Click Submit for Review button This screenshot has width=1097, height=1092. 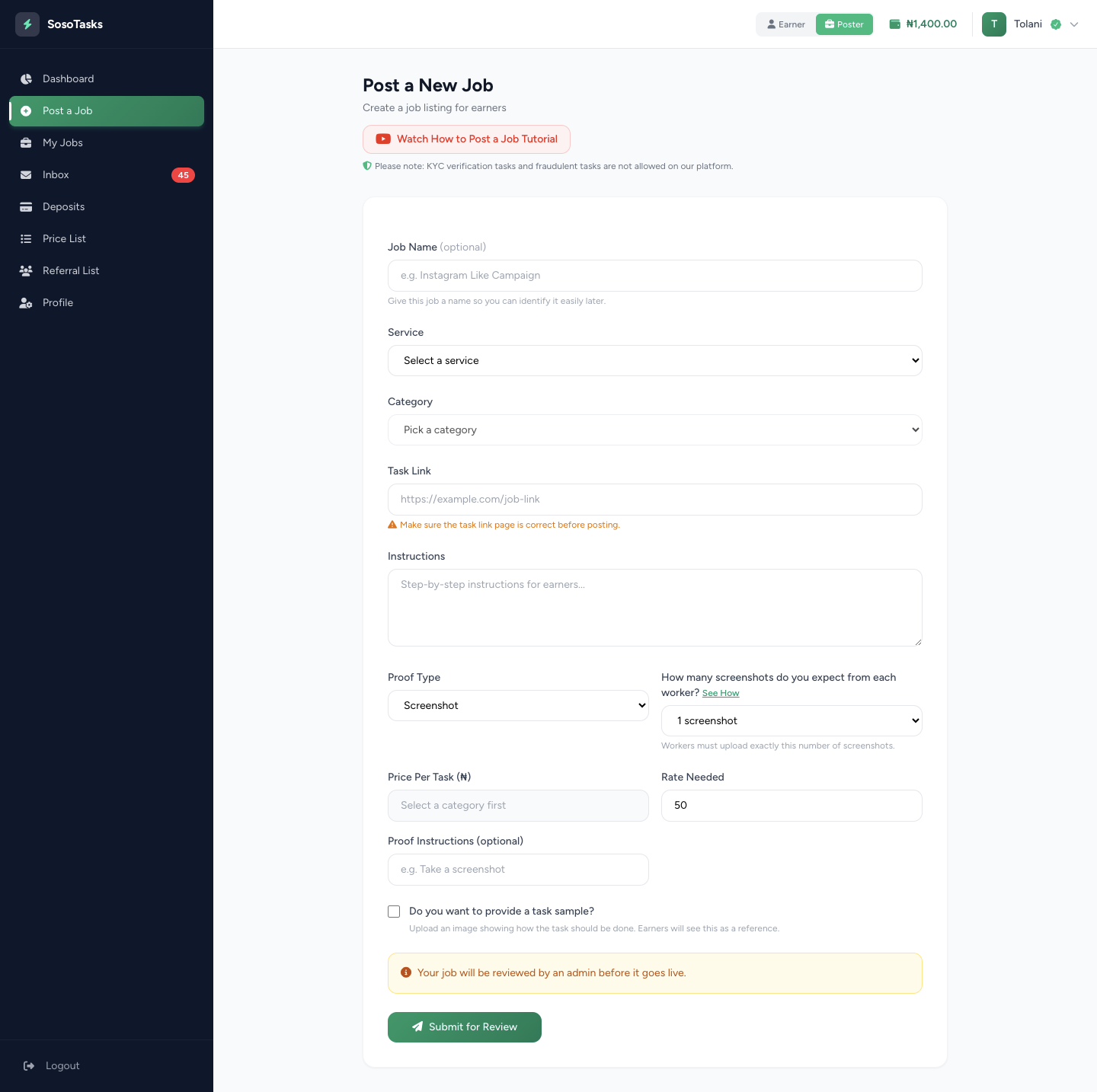point(465,1027)
